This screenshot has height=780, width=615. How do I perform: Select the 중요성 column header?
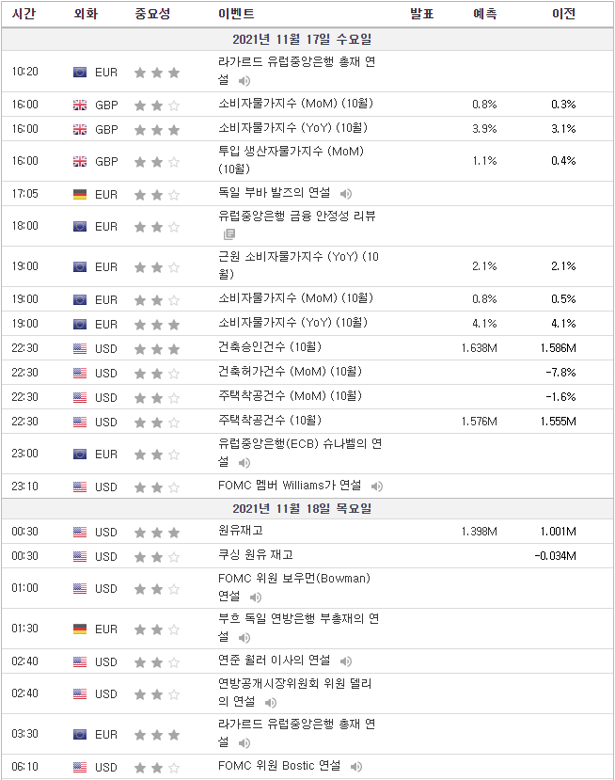pos(152,13)
